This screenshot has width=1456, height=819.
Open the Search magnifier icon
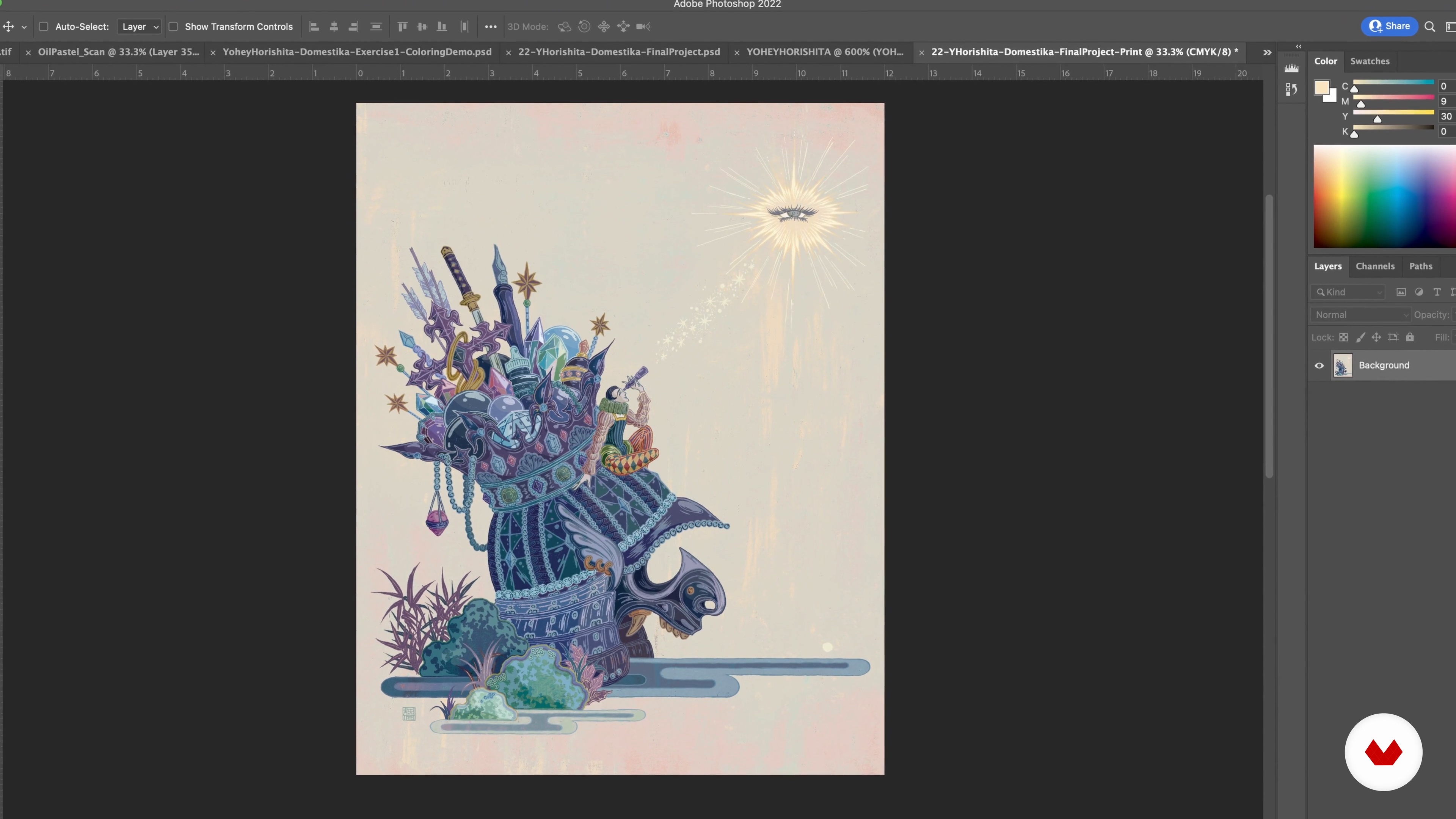point(1430,27)
